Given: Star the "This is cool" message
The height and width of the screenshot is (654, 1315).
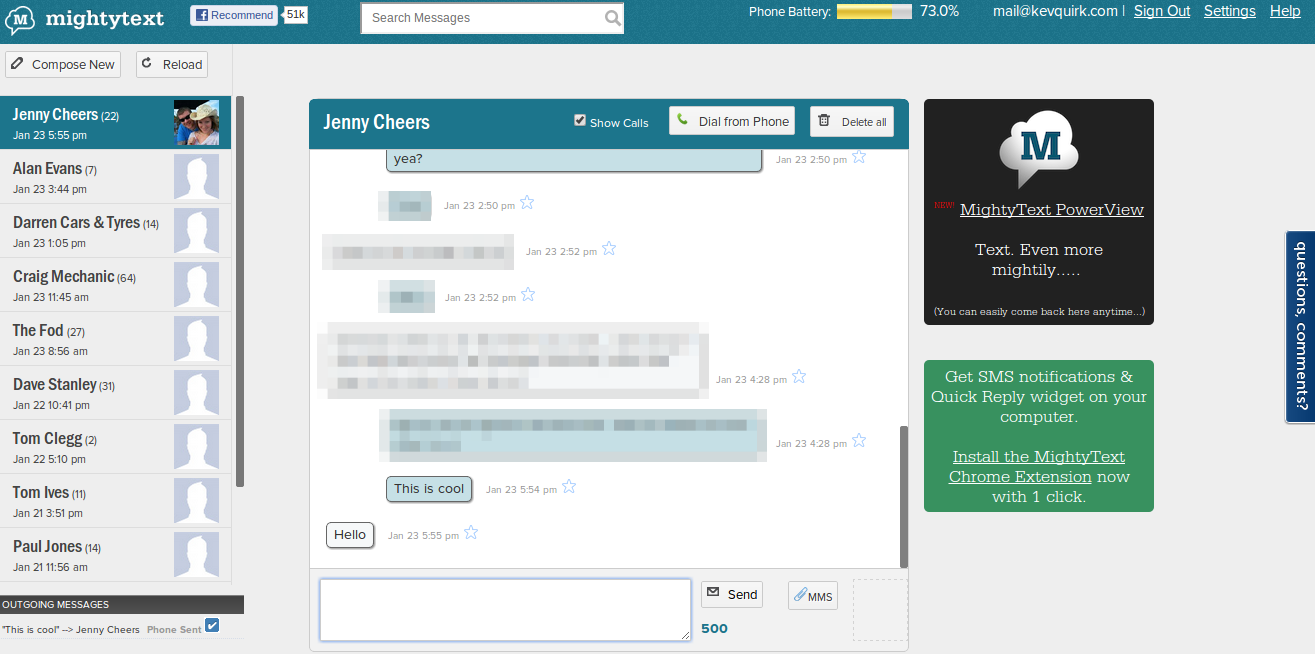Looking at the screenshot, I should click(569, 487).
